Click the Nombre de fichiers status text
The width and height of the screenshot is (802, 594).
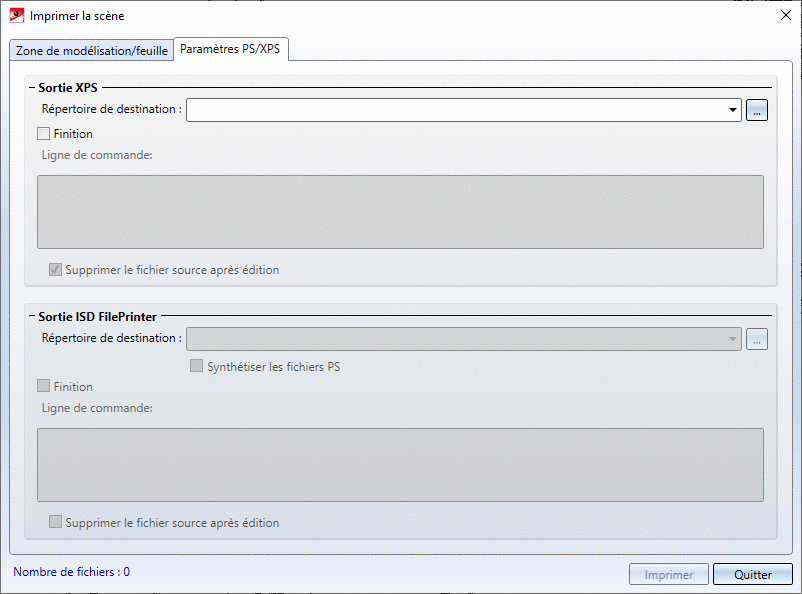71,573
